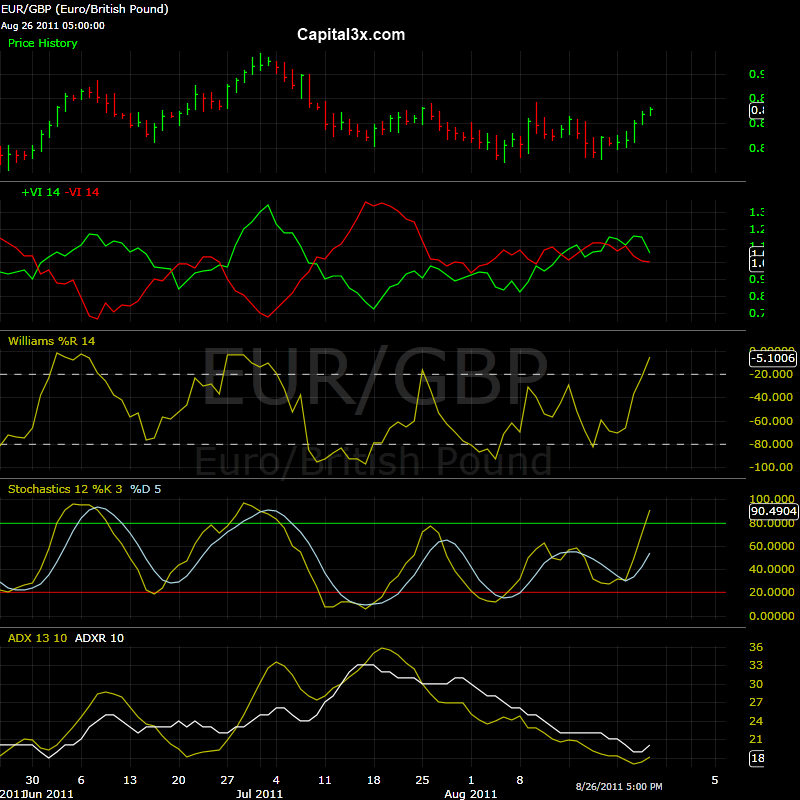Click the -60.000 Williams scale value
Screen dimensions: 800x800
coord(771,421)
